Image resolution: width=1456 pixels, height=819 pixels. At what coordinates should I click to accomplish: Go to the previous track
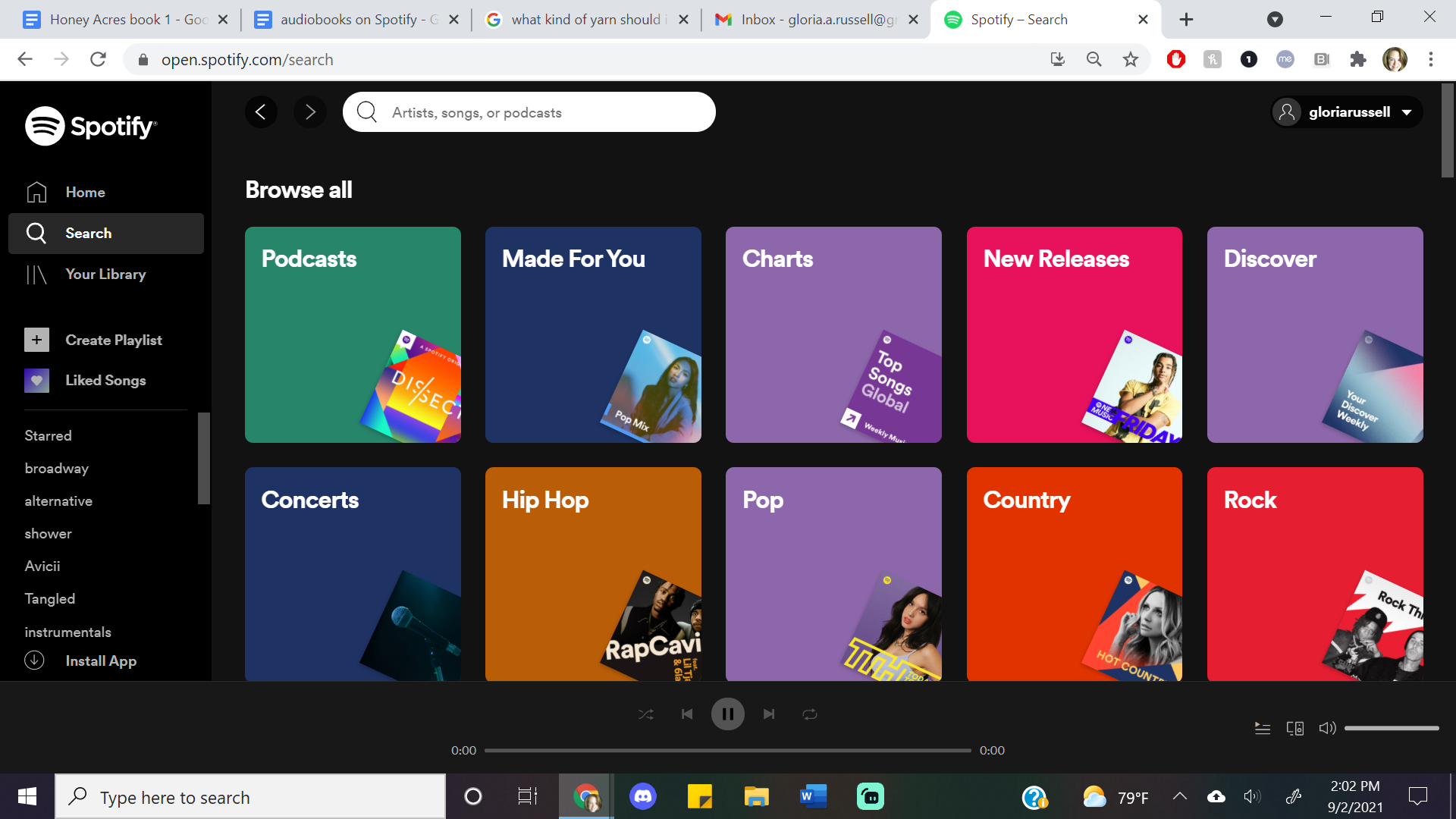point(686,714)
